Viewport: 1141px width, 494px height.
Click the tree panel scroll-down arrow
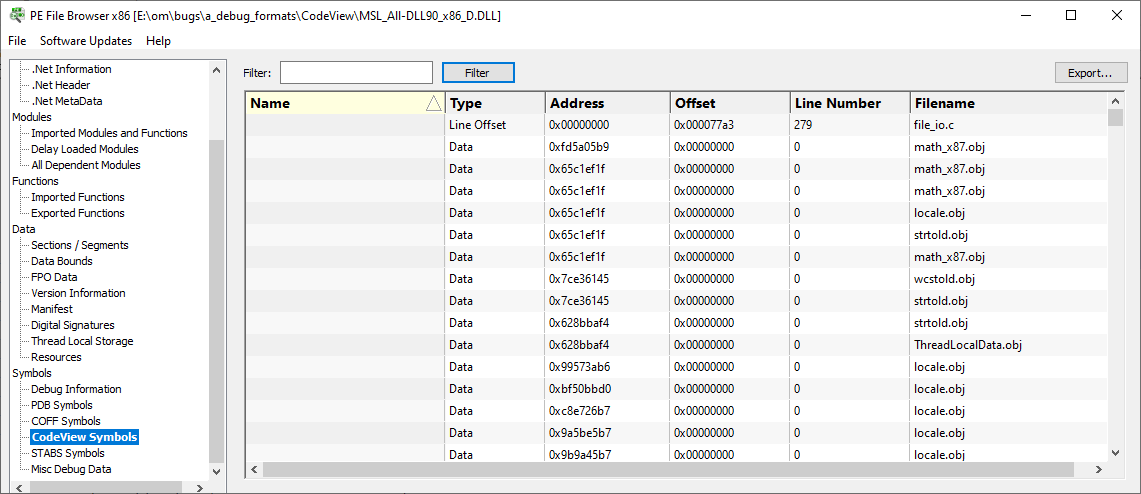[x=215, y=471]
